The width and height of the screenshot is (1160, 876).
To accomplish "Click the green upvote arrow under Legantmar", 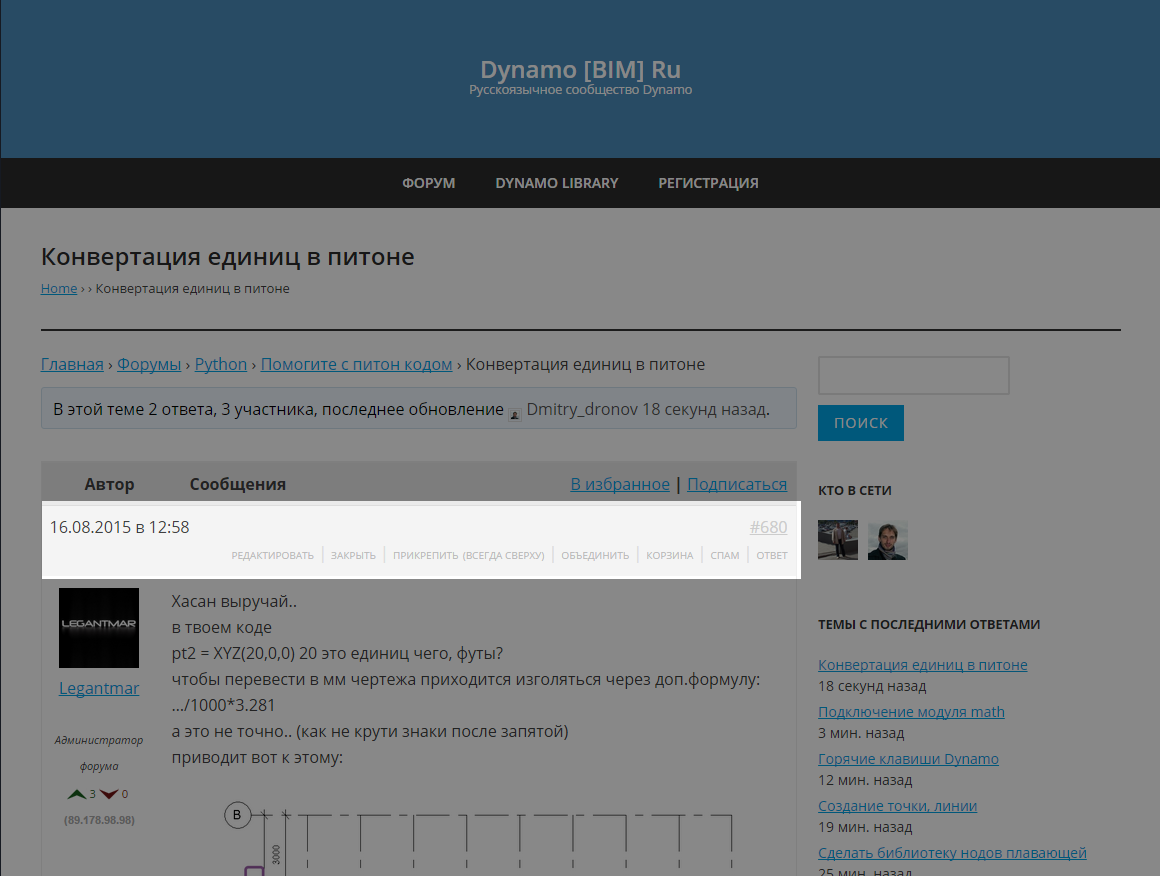I will [76, 794].
